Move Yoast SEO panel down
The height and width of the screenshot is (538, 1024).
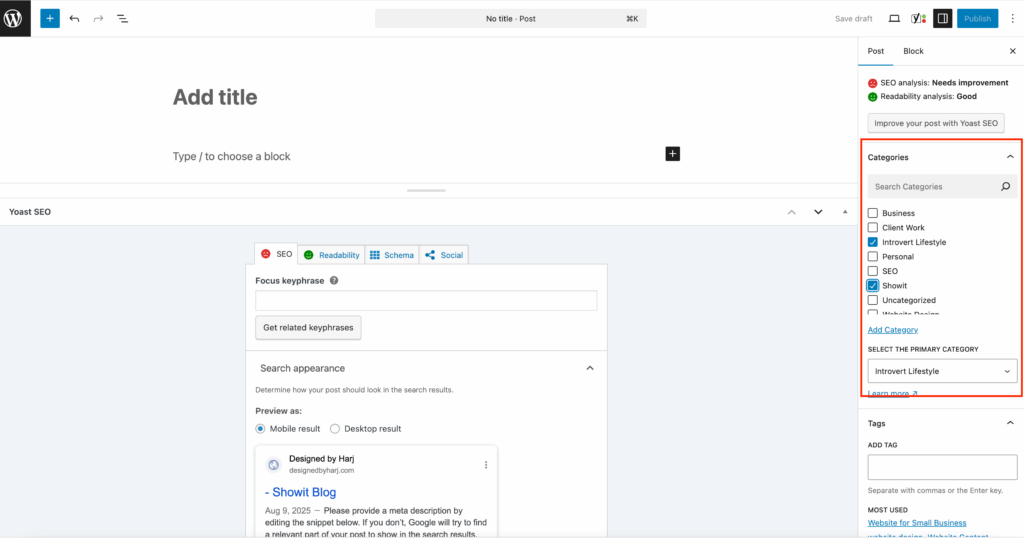coord(818,212)
